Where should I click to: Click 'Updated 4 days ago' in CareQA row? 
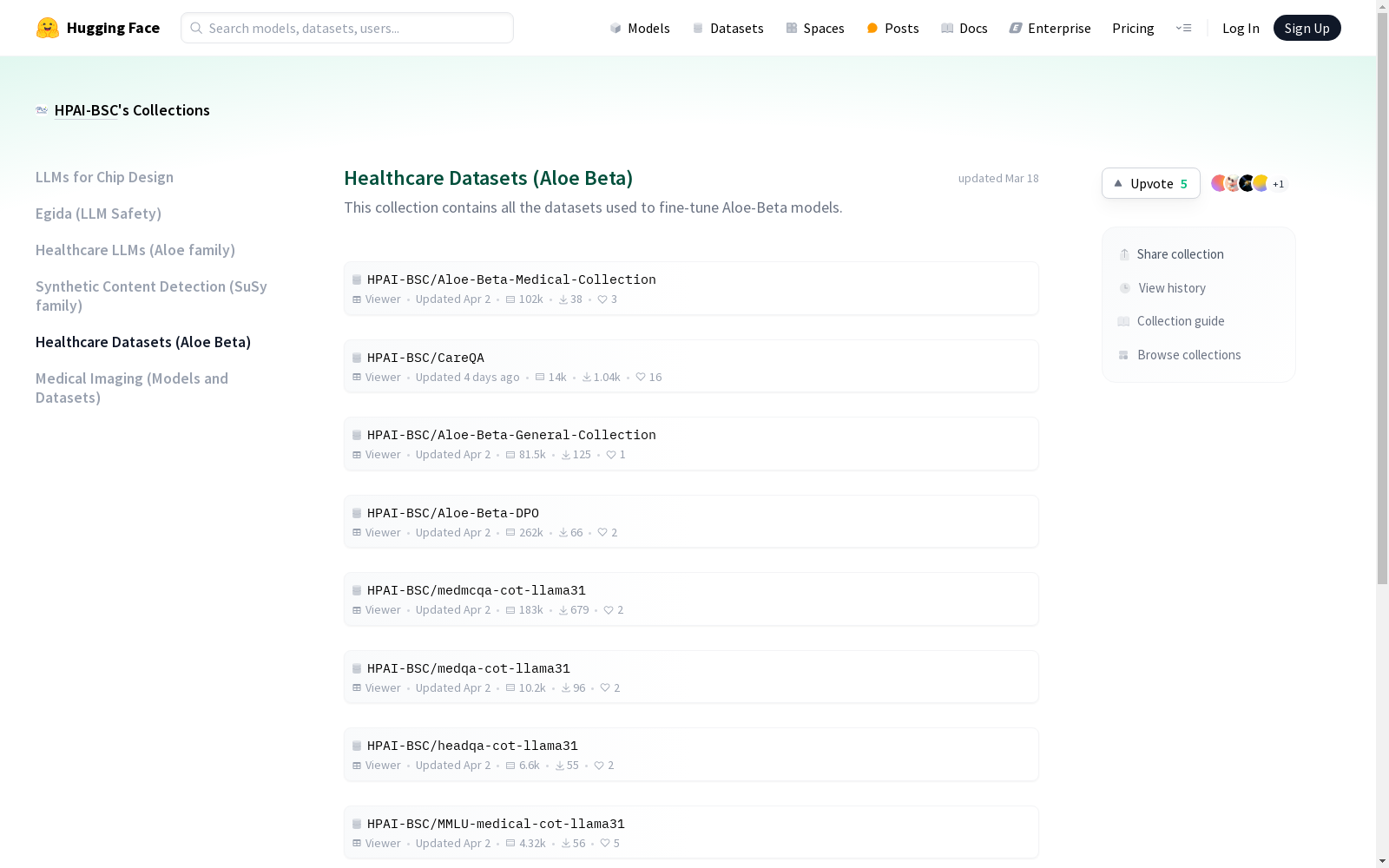[467, 377]
